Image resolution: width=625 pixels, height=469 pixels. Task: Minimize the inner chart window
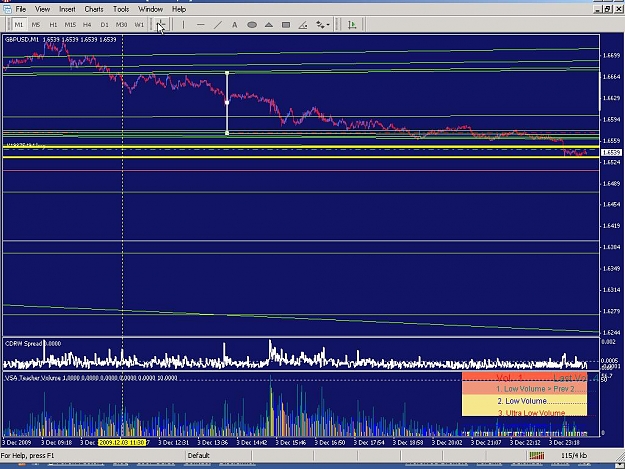pos(597,9)
